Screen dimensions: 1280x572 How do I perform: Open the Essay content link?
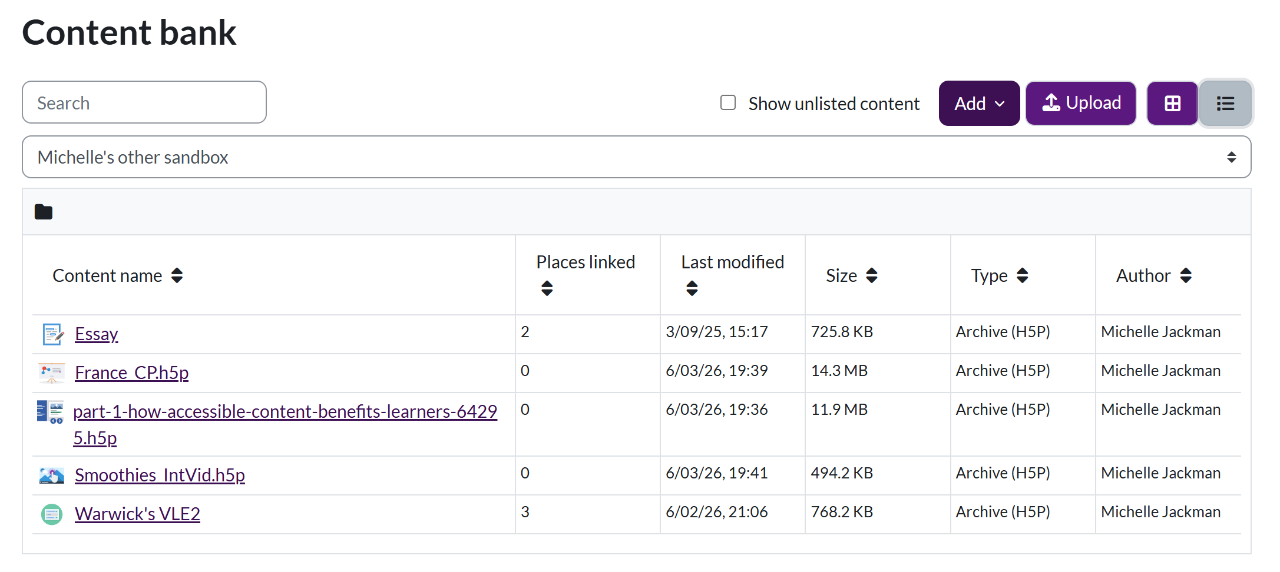(96, 334)
